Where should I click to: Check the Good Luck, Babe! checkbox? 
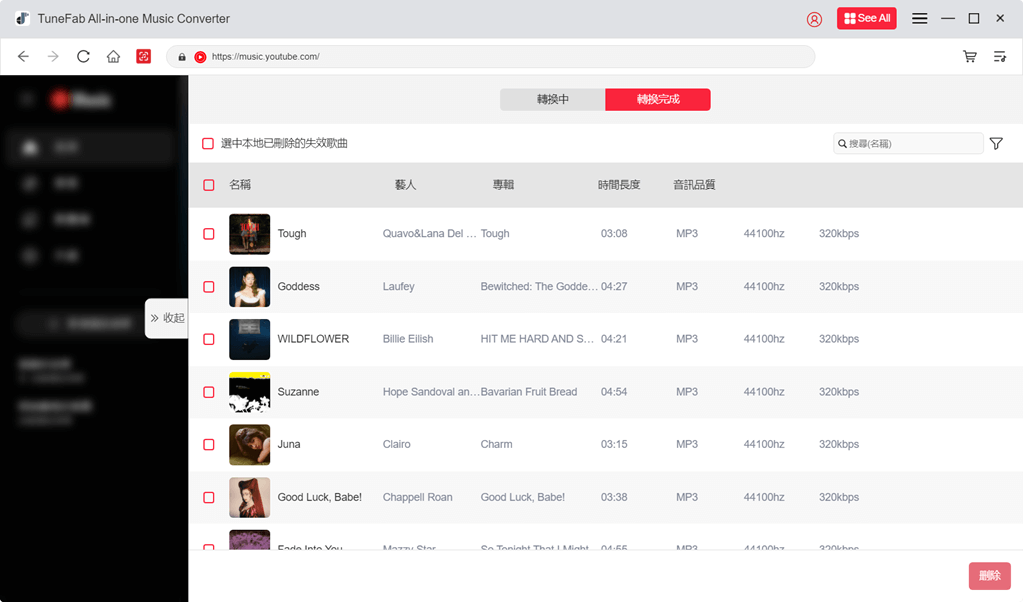(x=208, y=498)
